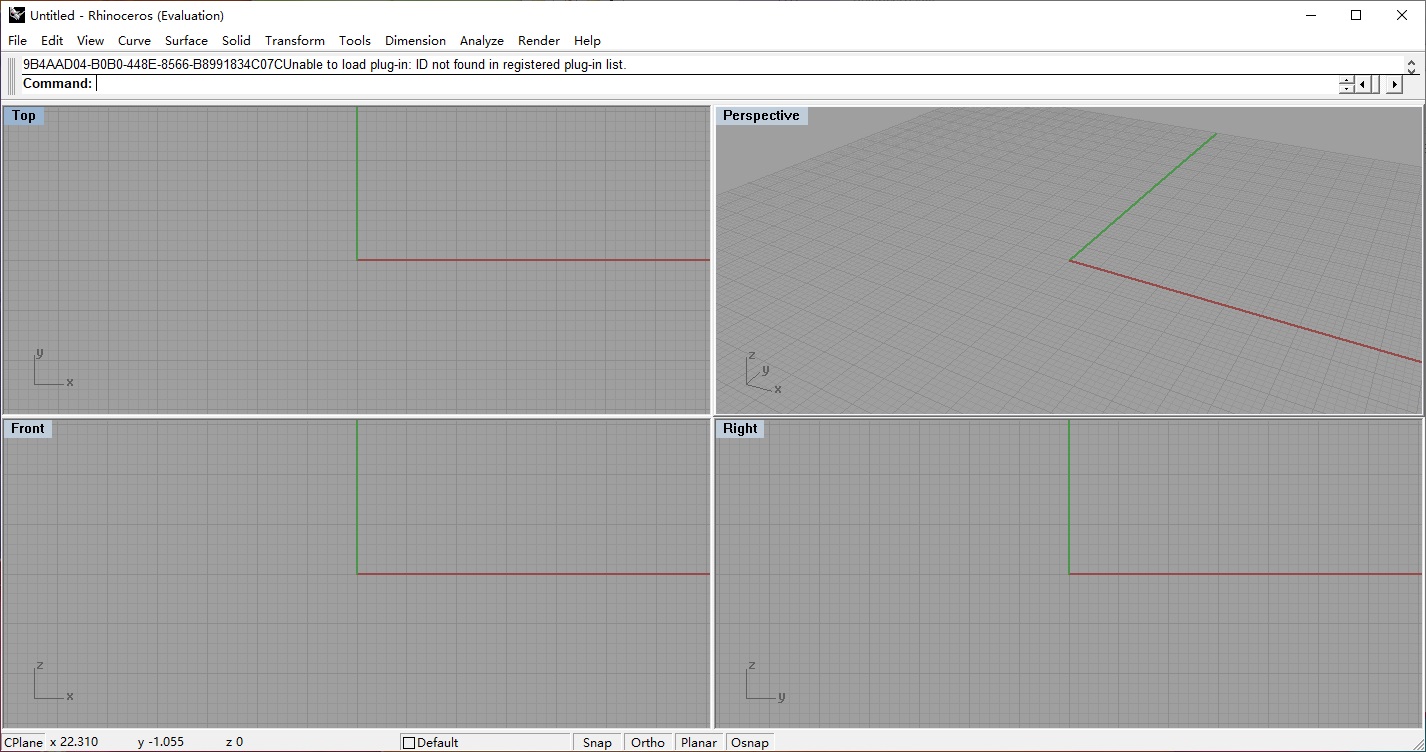Viewport: 1426px width, 752px height.
Task: Click the command line up stepper arrow
Action: [x=1346, y=80]
